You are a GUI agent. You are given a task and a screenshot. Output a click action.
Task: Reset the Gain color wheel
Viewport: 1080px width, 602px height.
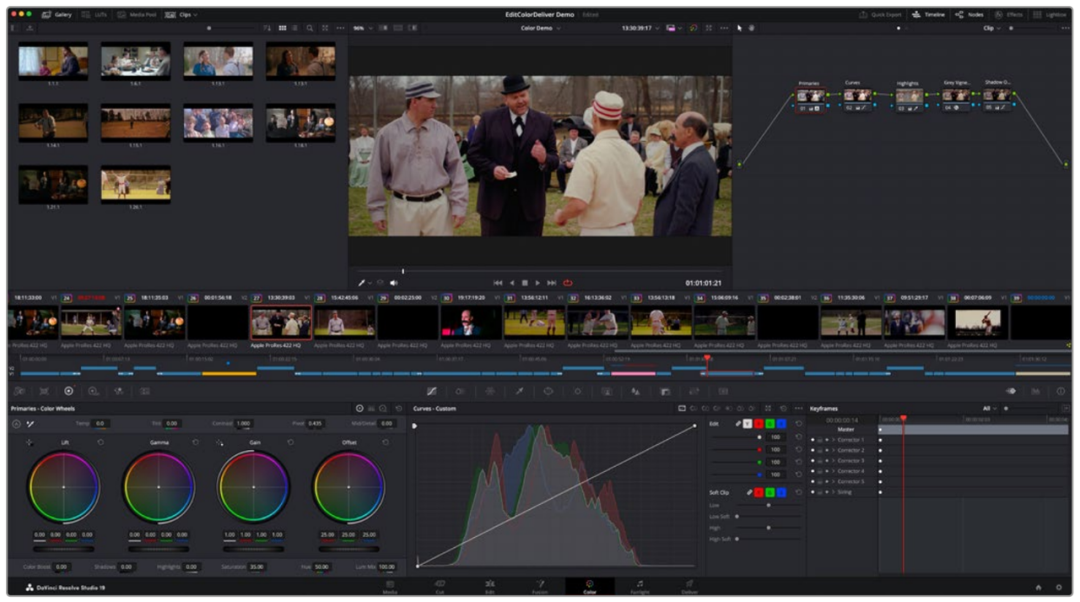[291, 442]
